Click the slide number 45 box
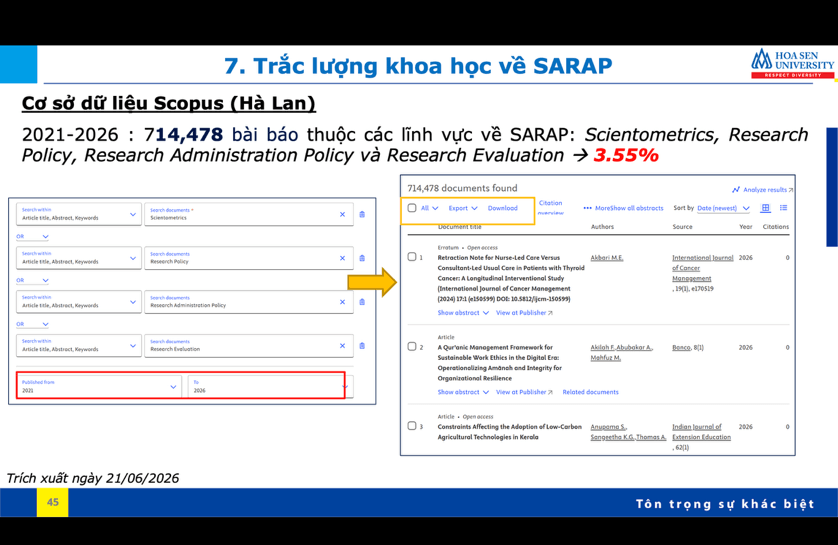 pos(52,502)
